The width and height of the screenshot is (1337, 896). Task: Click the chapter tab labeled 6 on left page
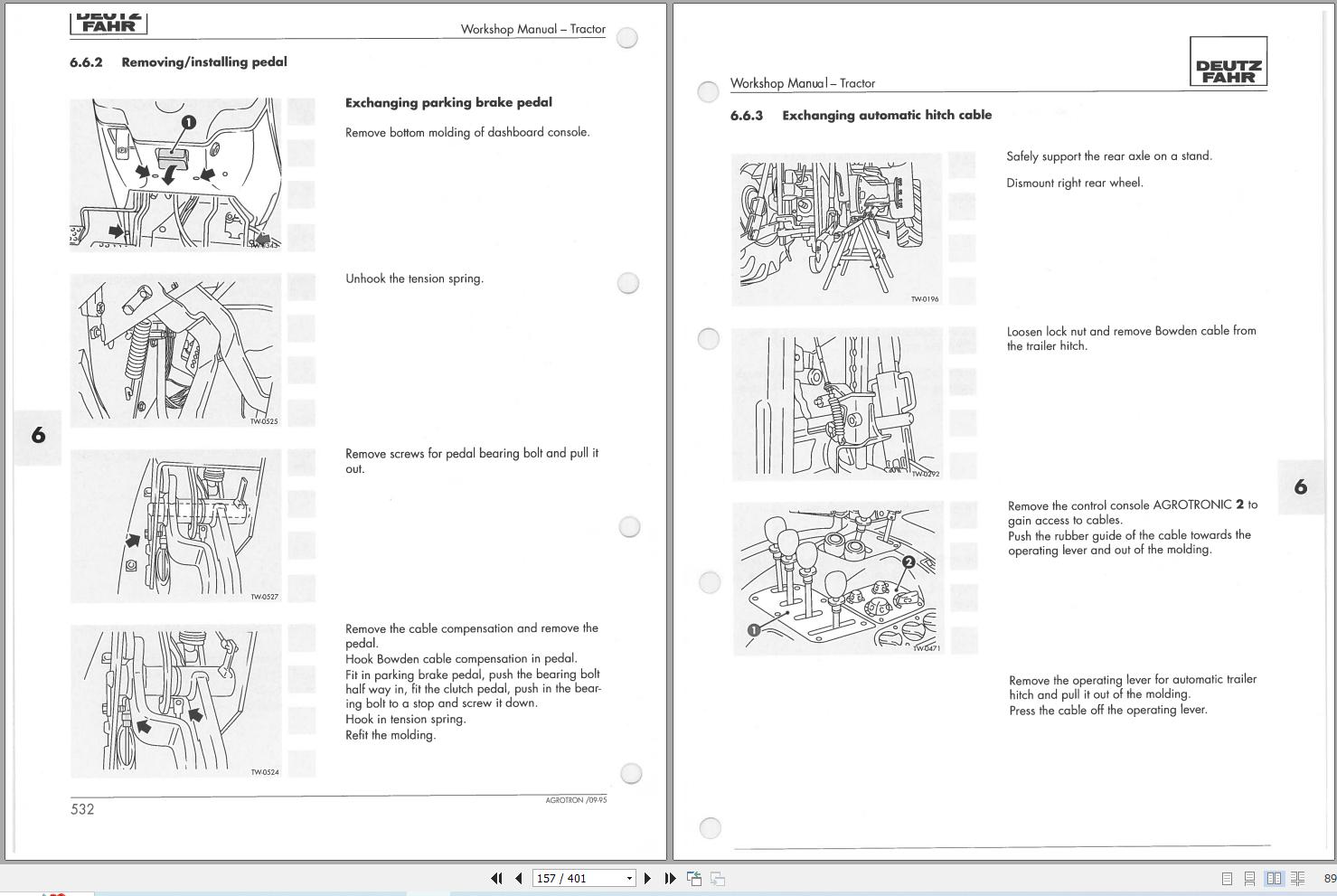coord(37,437)
